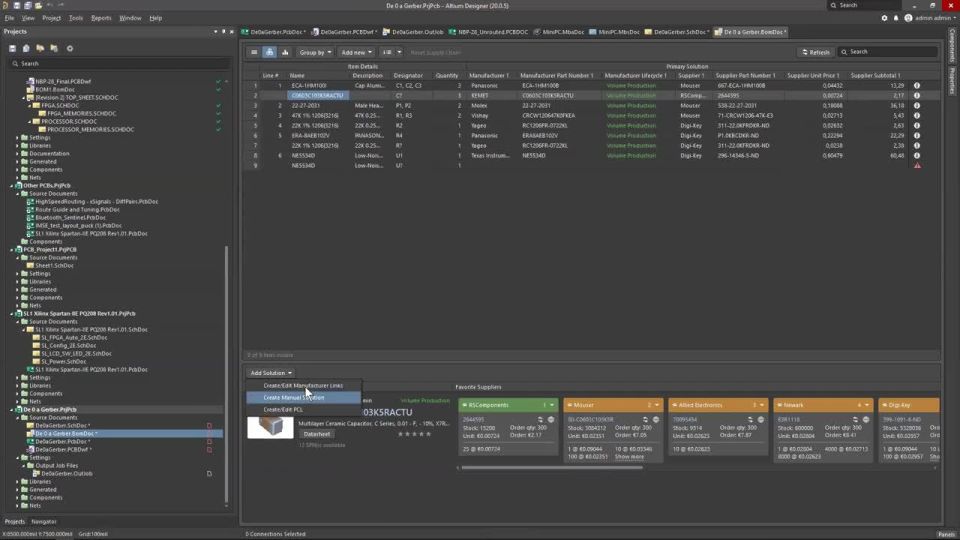Collapse the PCB_Project1.PrjPCB tree node
The image size is (960, 540).
12,250
